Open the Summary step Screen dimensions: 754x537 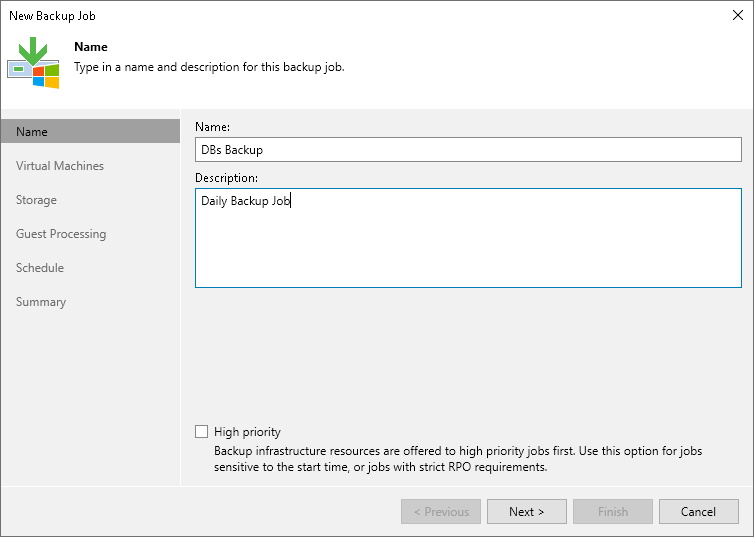(x=41, y=302)
